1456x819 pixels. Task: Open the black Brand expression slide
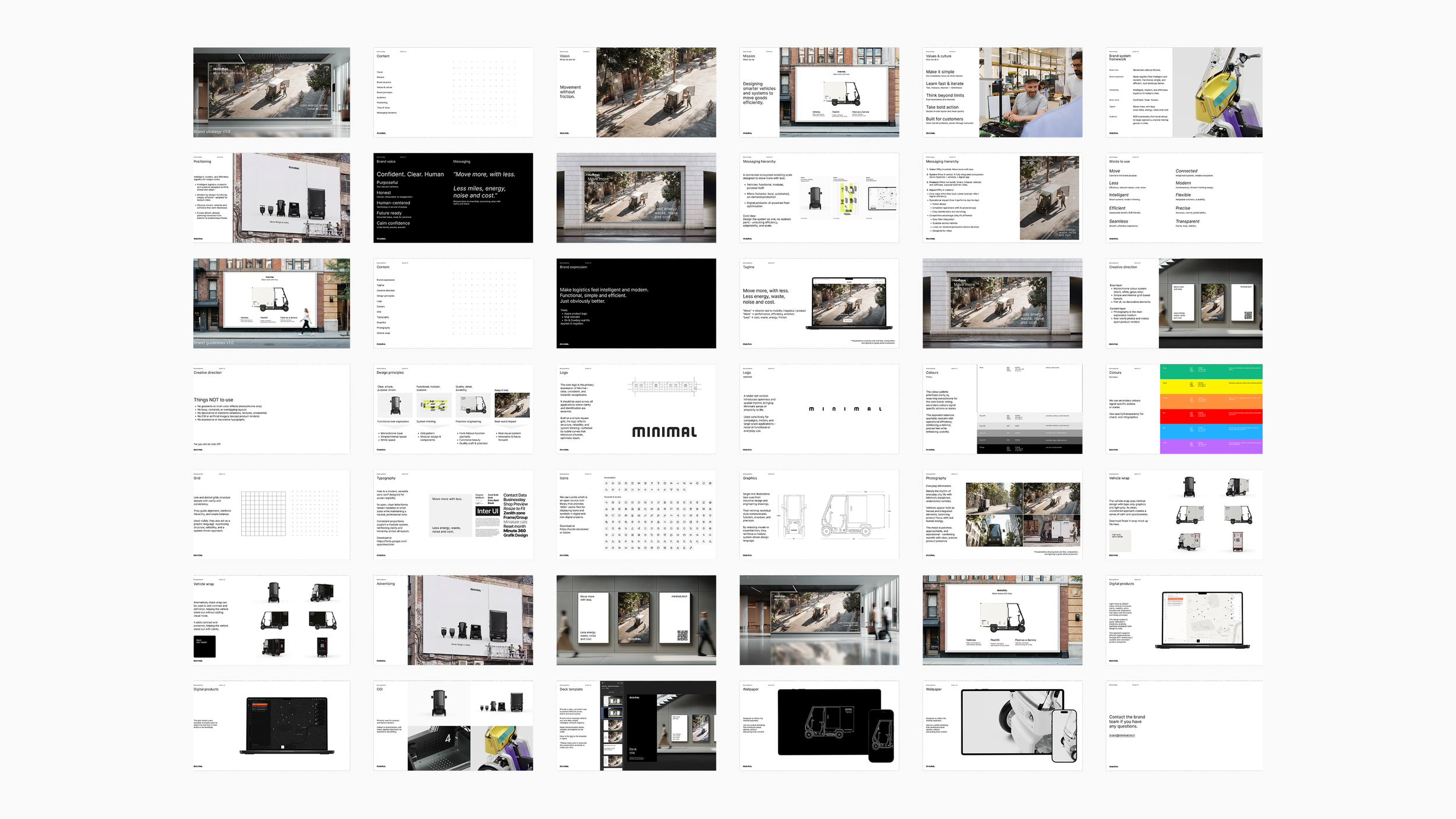(636, 303)
